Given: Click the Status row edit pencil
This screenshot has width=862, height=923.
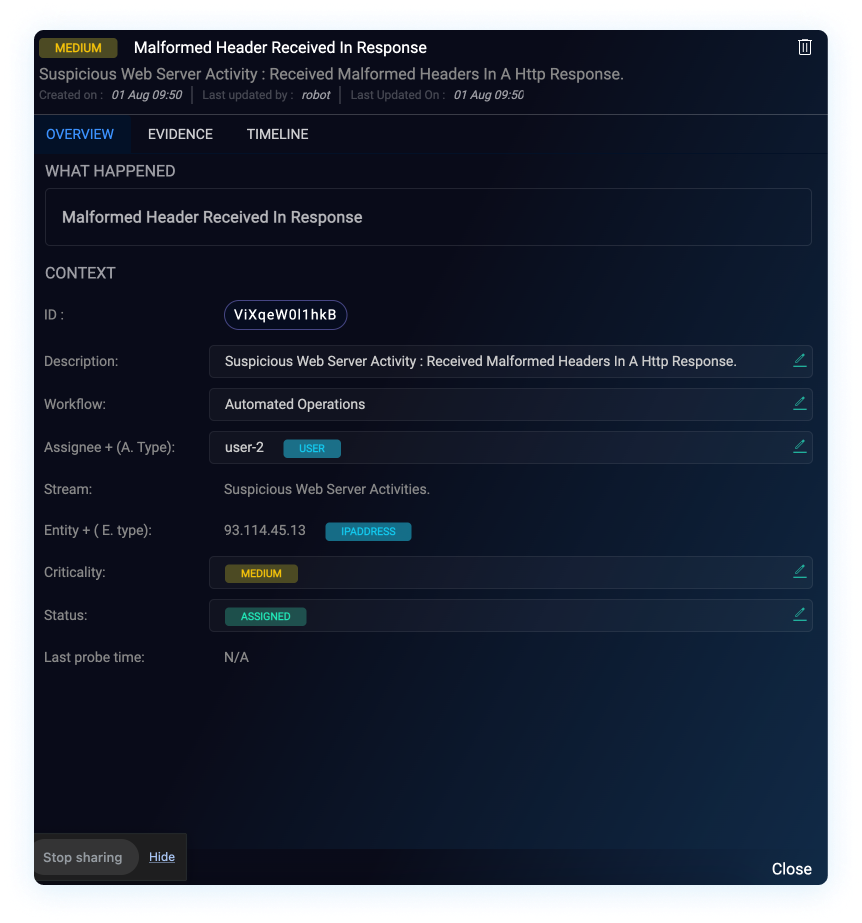Looking at the screenshot, I should (x=799, y=614).
